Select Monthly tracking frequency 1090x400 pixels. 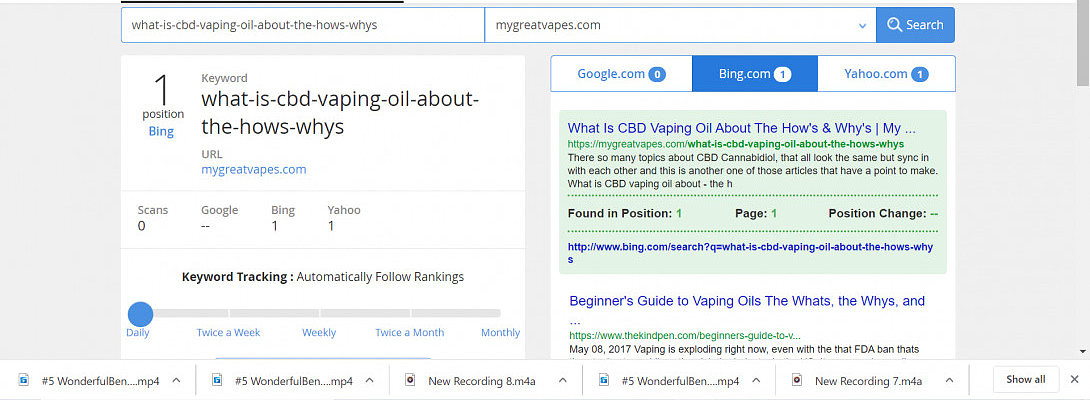pyautogui.click(x=500, y=333)
